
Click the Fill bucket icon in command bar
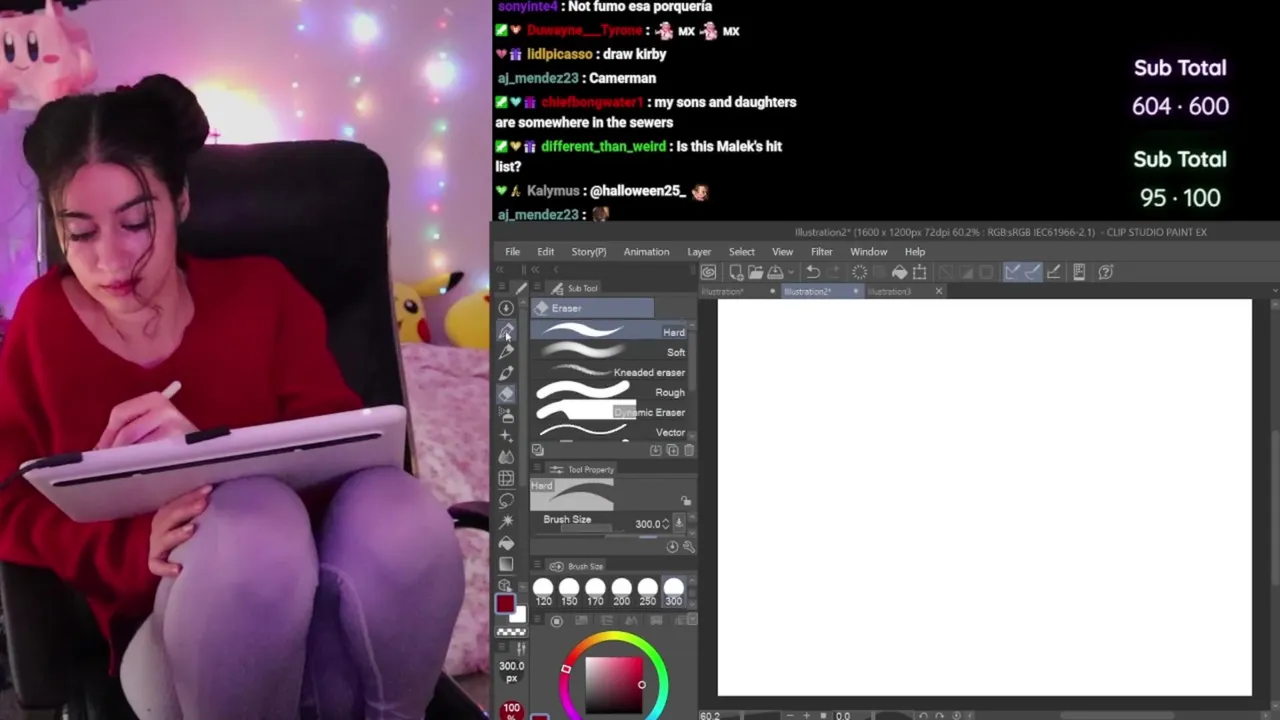899,272
